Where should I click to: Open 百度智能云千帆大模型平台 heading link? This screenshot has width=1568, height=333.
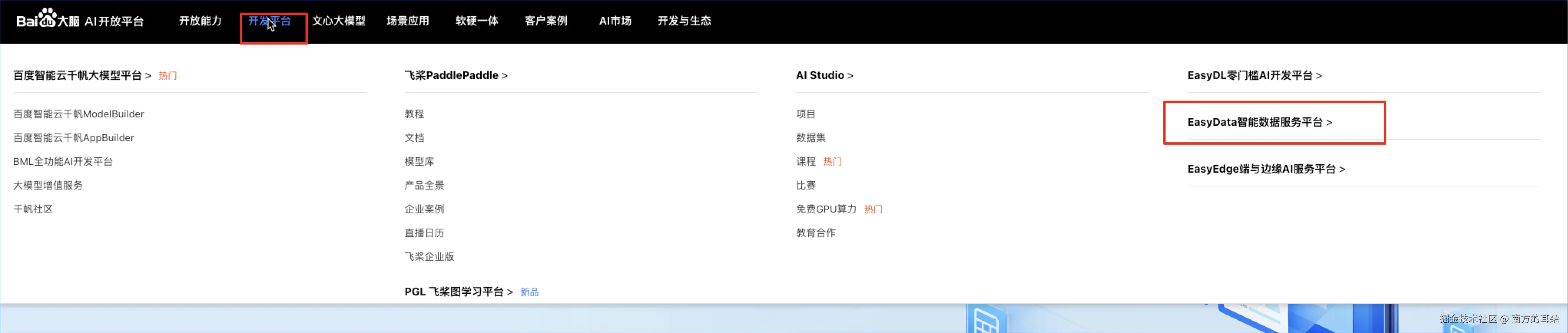82,75
